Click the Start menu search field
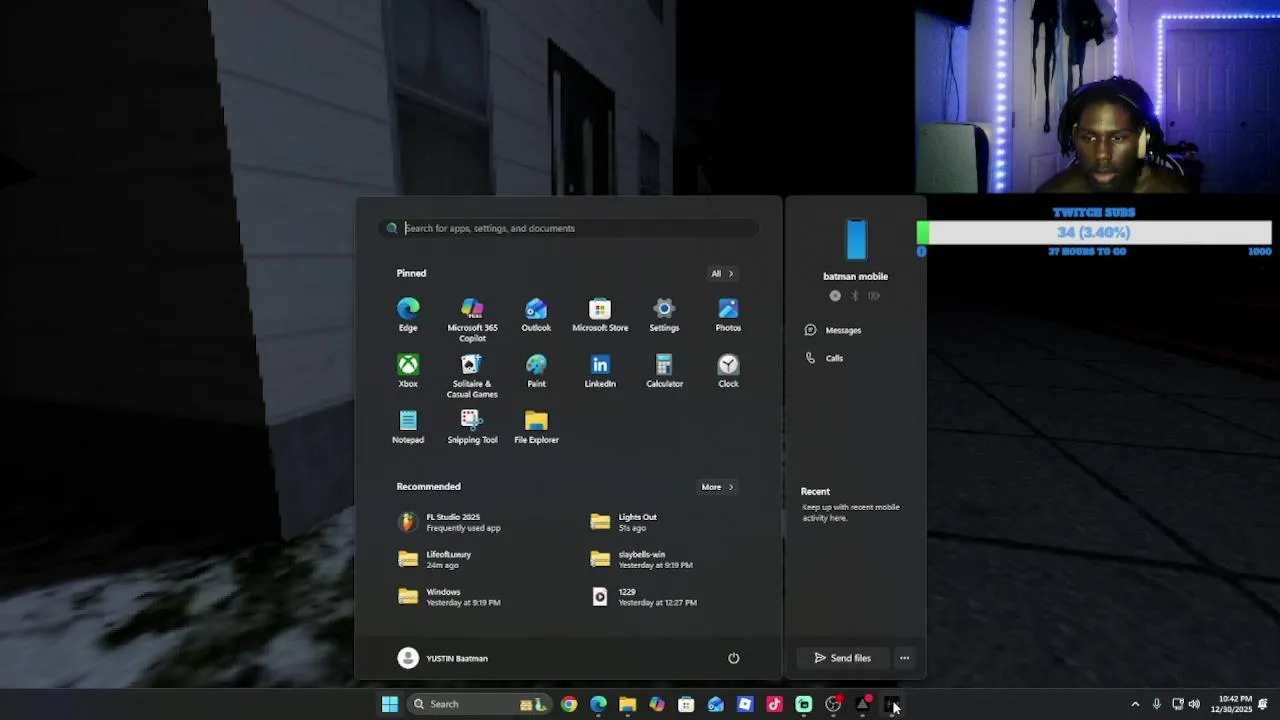Viewport: 1280px width, 720px height. click(568, 228)
